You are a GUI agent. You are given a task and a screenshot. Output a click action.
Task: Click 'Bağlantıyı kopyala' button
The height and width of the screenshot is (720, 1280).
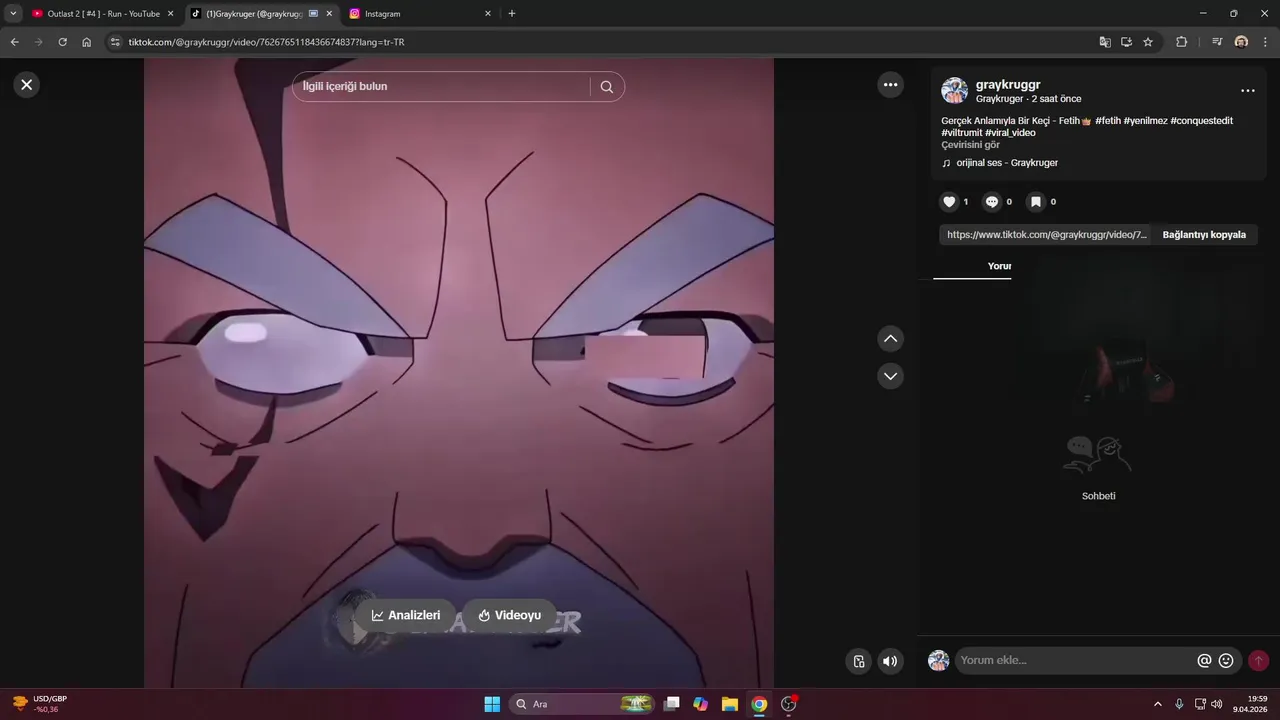pos(1204,235)
